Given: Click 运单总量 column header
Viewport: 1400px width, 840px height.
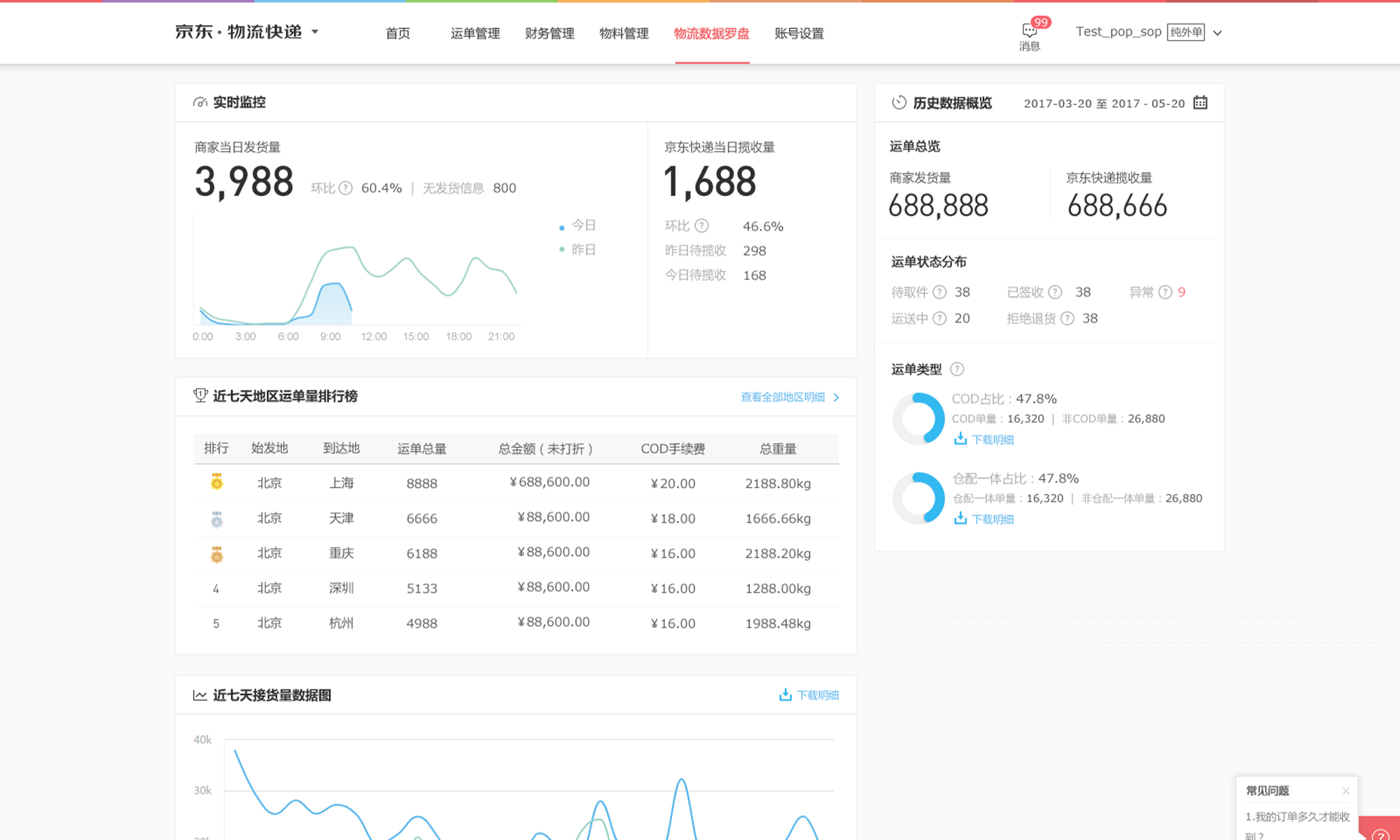Looking at the screenshot, I should click(x=422, y=449).
